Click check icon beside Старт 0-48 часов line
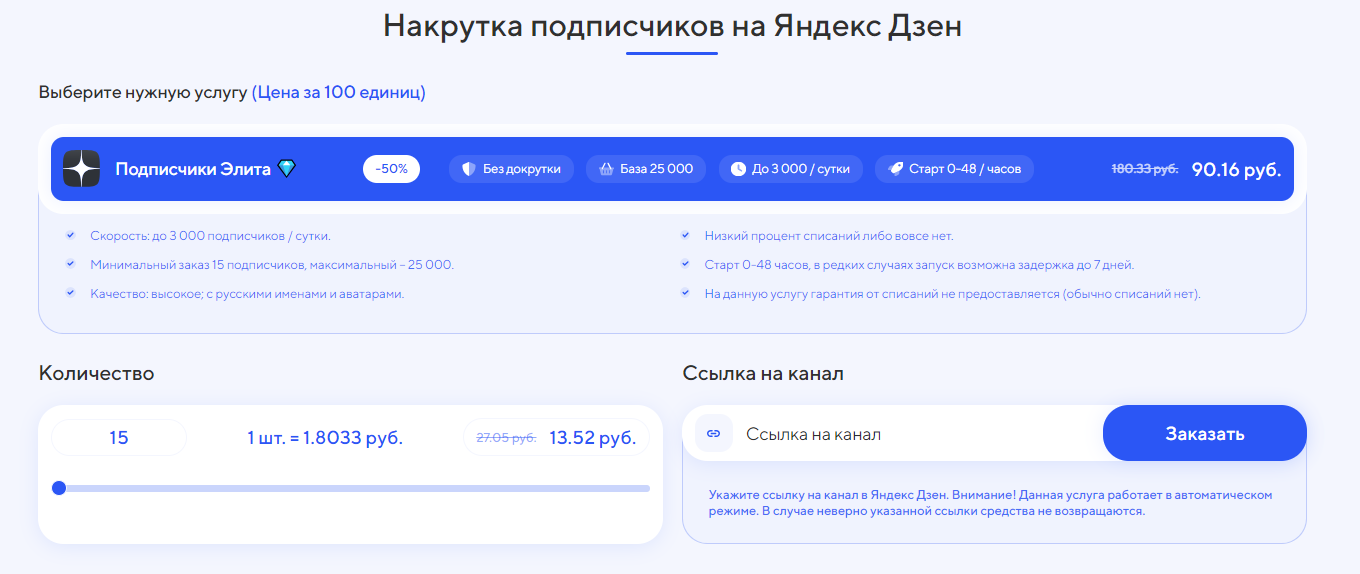1360x574 pixels. pyautogui.click(x=685, y=265)
